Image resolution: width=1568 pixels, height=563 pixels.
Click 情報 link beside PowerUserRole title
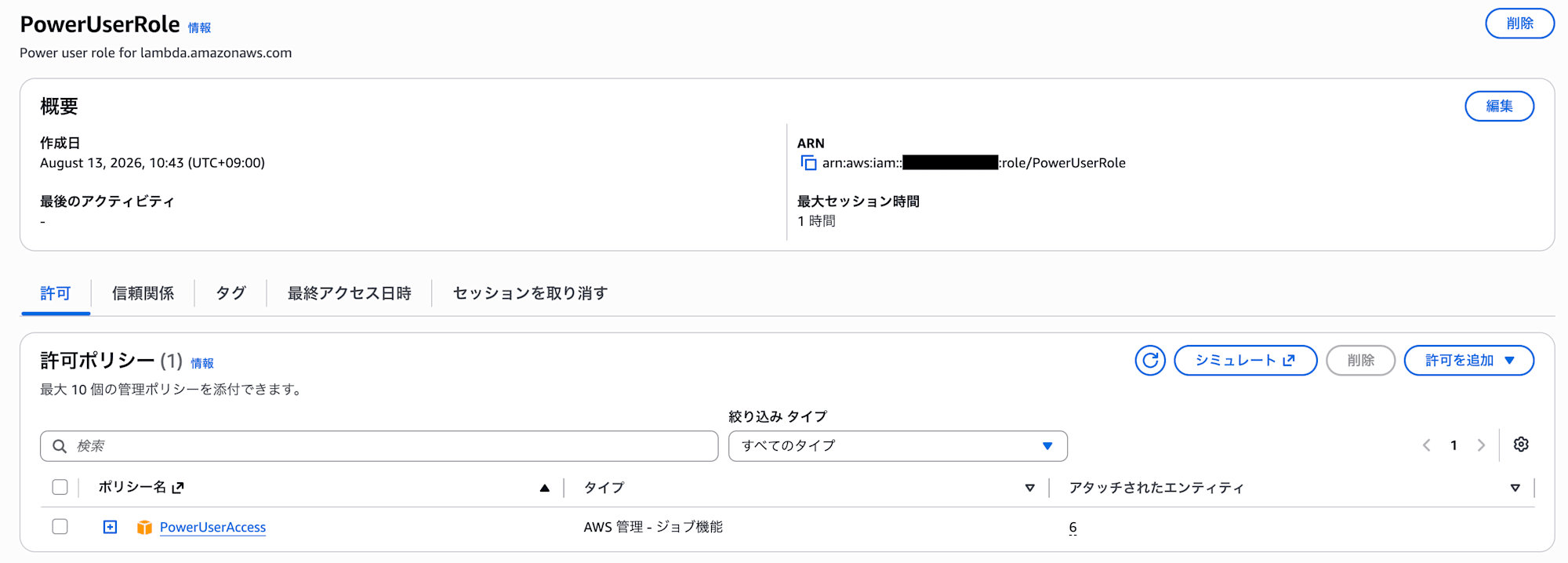pos(199,27)
